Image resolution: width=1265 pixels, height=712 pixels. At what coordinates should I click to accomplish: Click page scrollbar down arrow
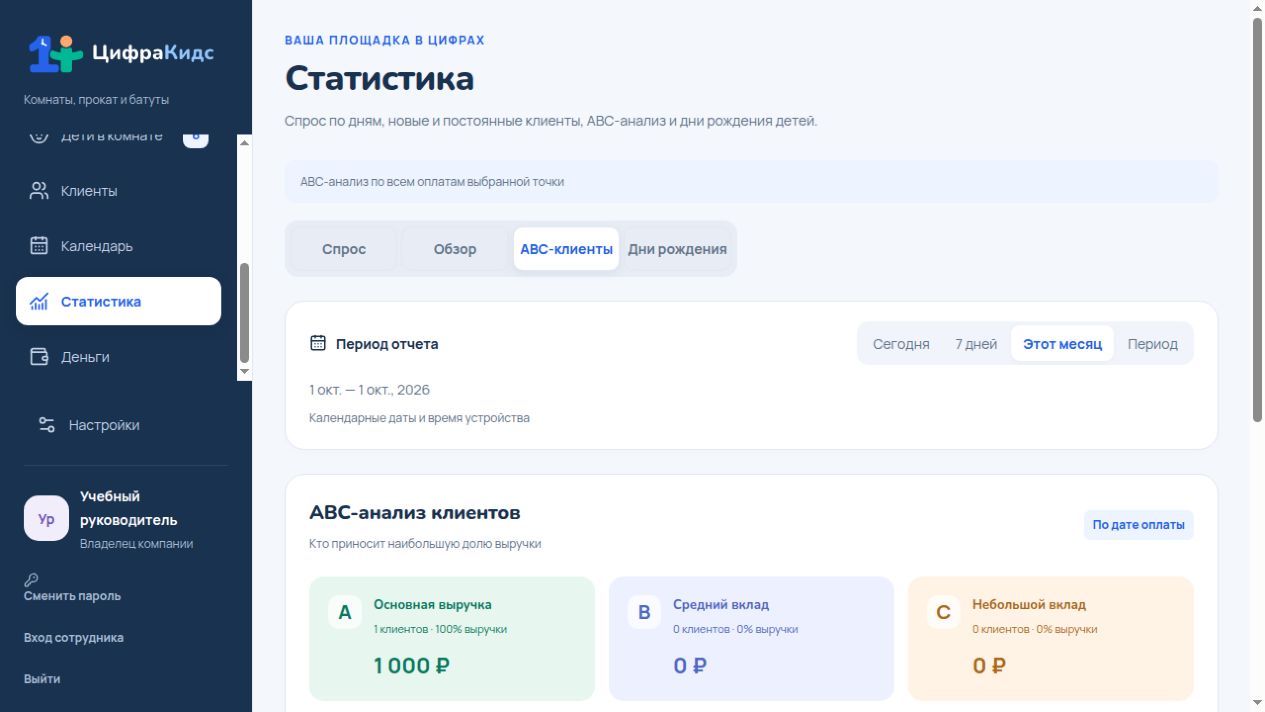click(x=1257, y=704)
